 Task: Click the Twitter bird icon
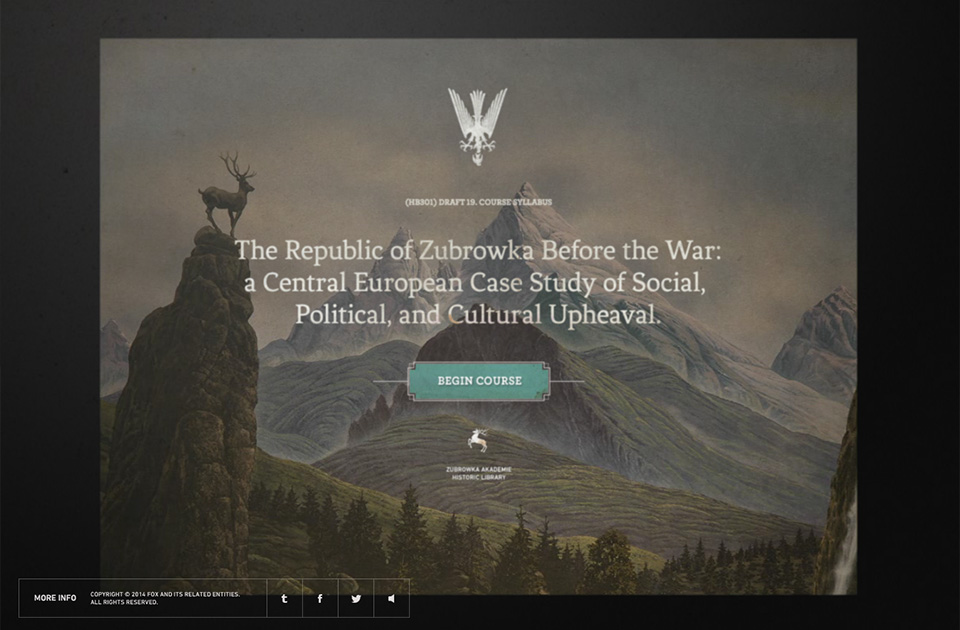pyautogui.click(x=356, y=598)
